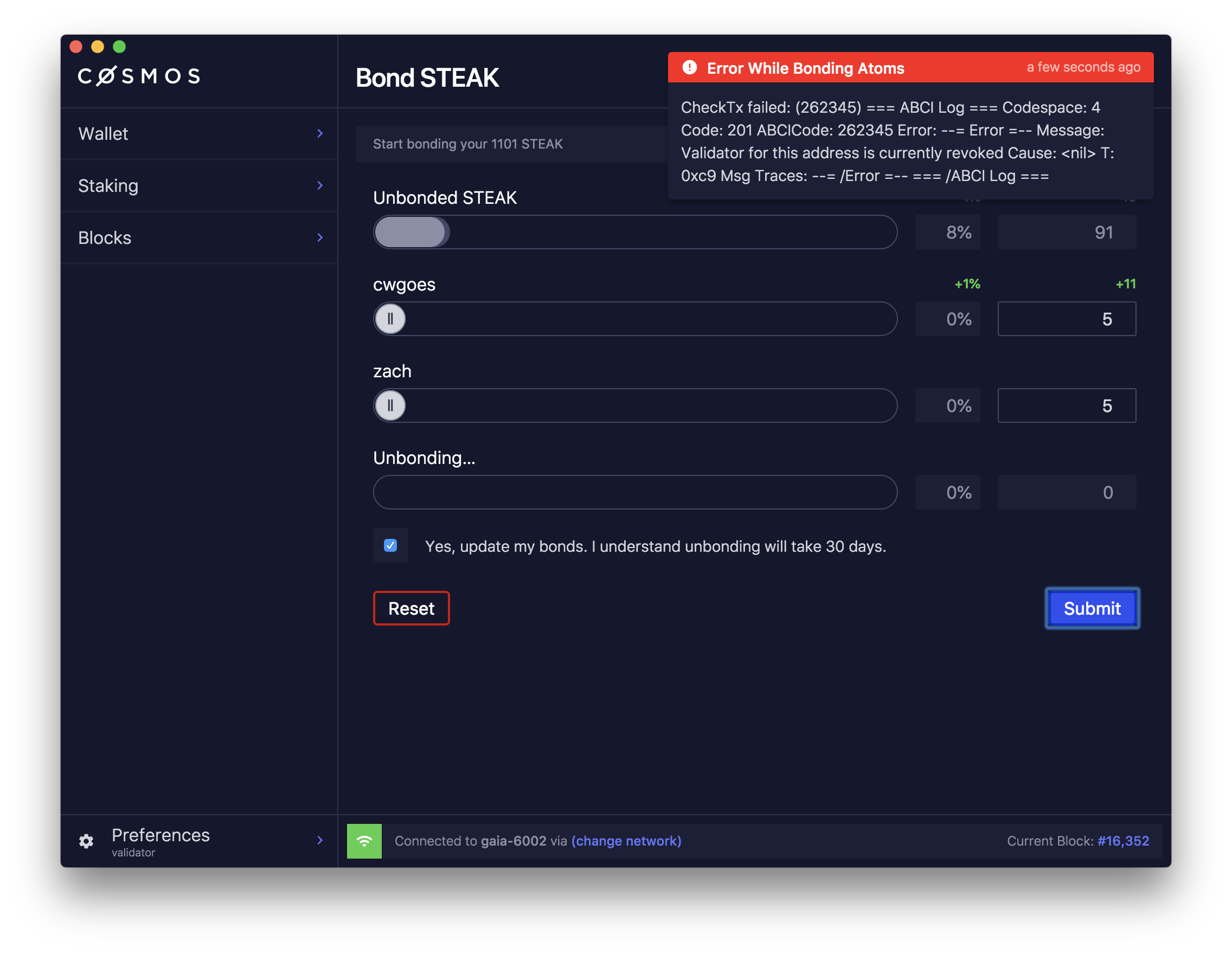Open the Preferences gear icon
The image size is (1232, 954).
86,841
